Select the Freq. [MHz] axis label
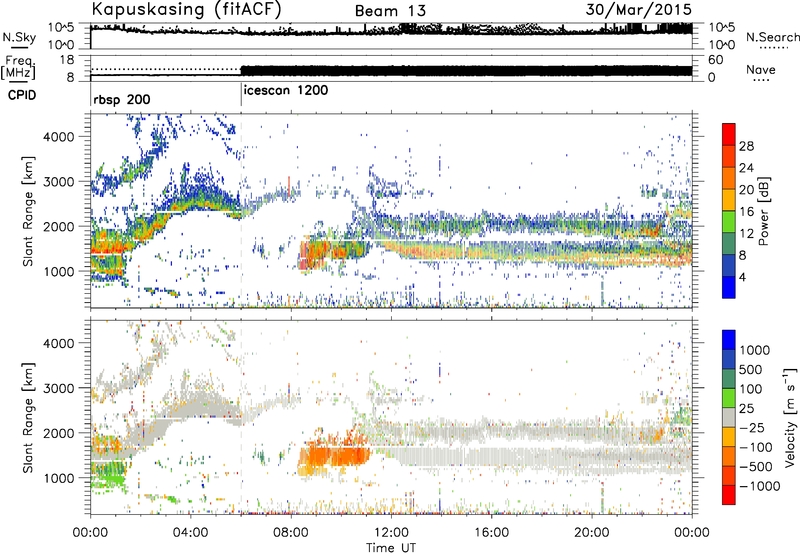The width and height of the screenshot is (800, 554). (x=18, y=67)
